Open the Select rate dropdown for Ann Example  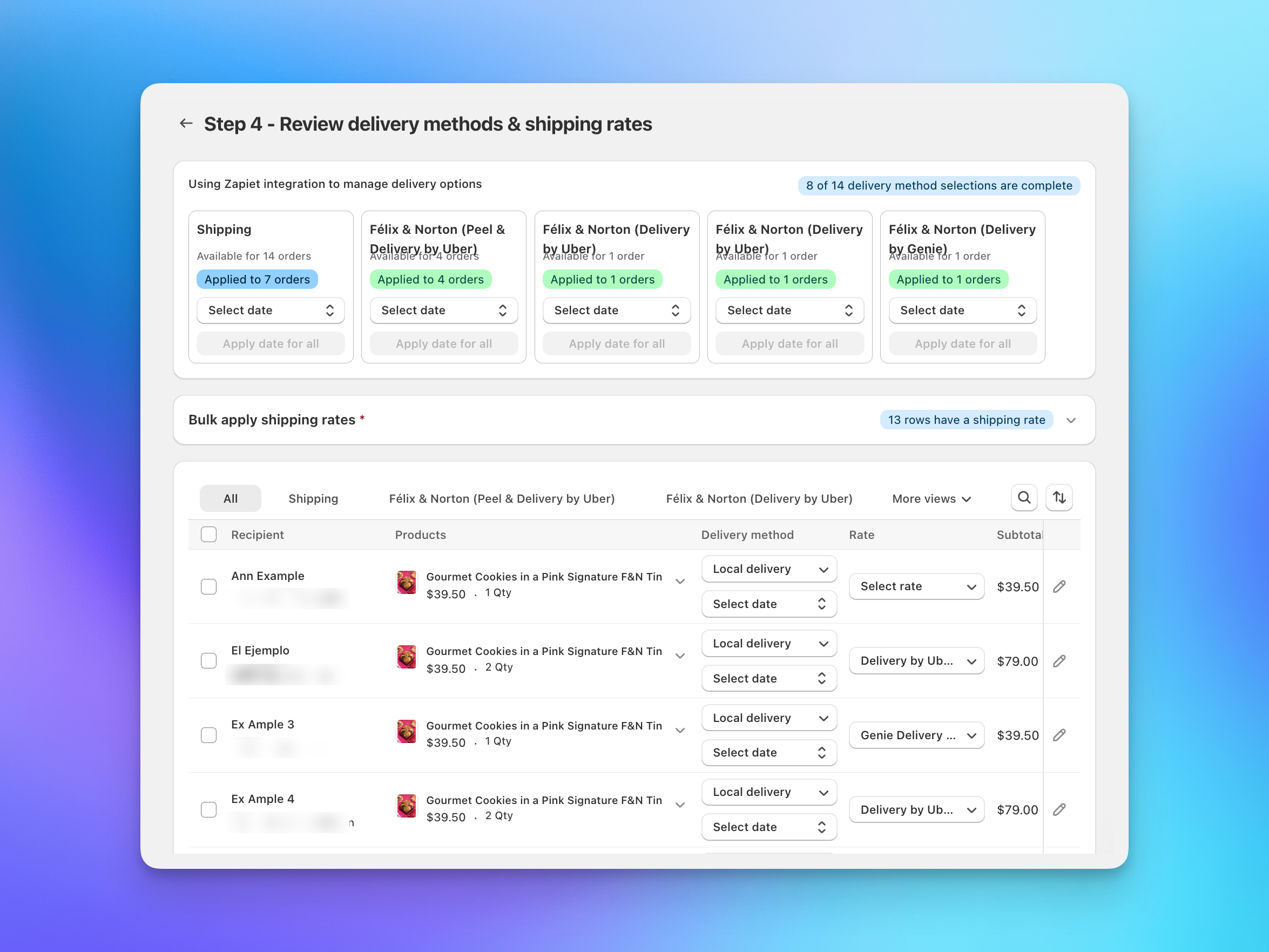click(916, 586)
